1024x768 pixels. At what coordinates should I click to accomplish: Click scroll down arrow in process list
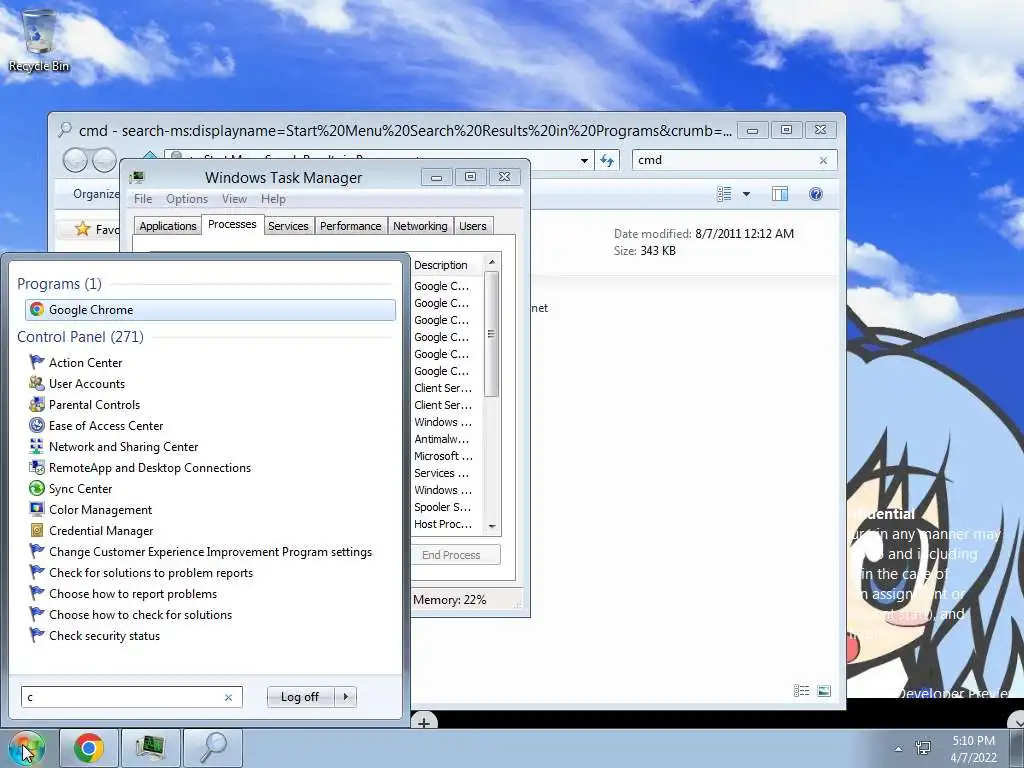[492, 526]
